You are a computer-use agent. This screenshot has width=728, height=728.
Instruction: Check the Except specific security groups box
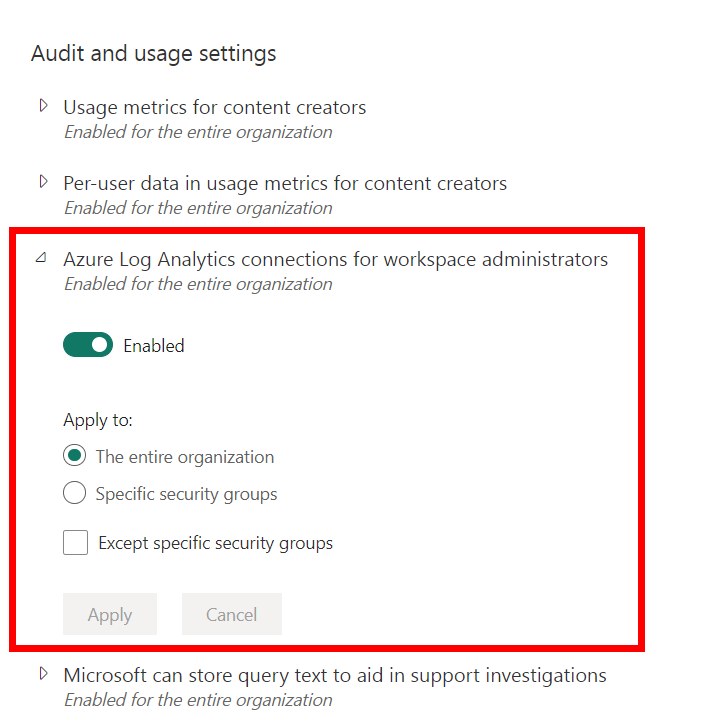(x=75, y=543)
